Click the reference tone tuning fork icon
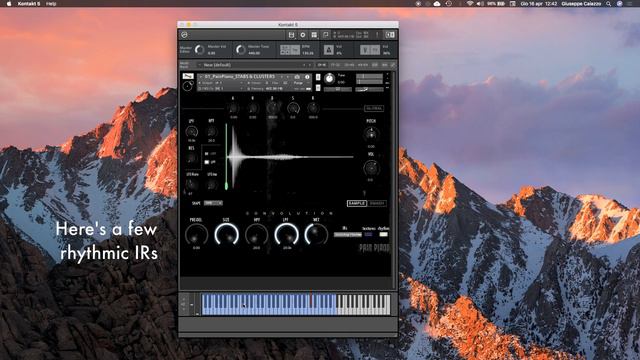 tap(365, 50)
